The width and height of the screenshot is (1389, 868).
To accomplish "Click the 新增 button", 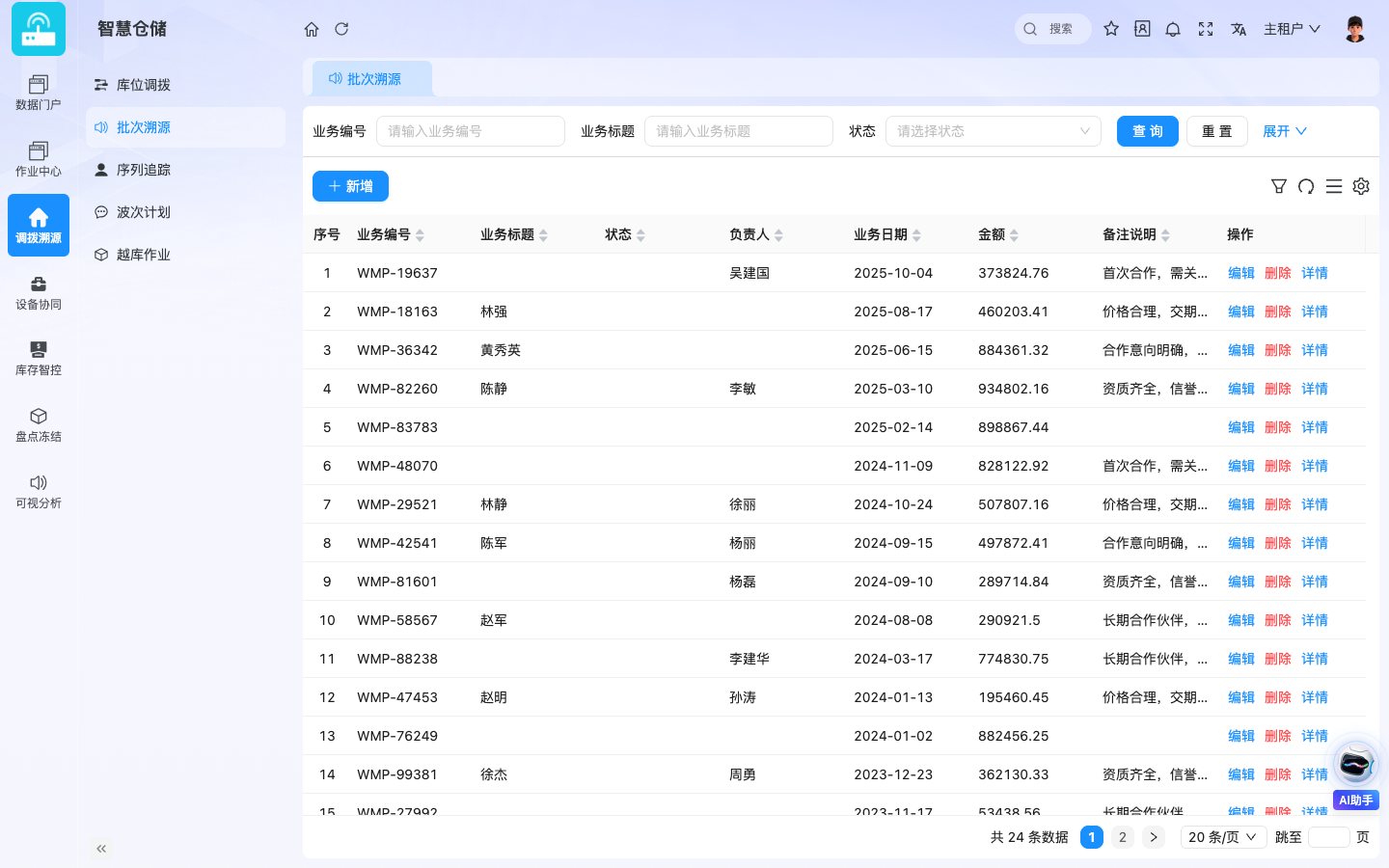I will tap(350, 186).
